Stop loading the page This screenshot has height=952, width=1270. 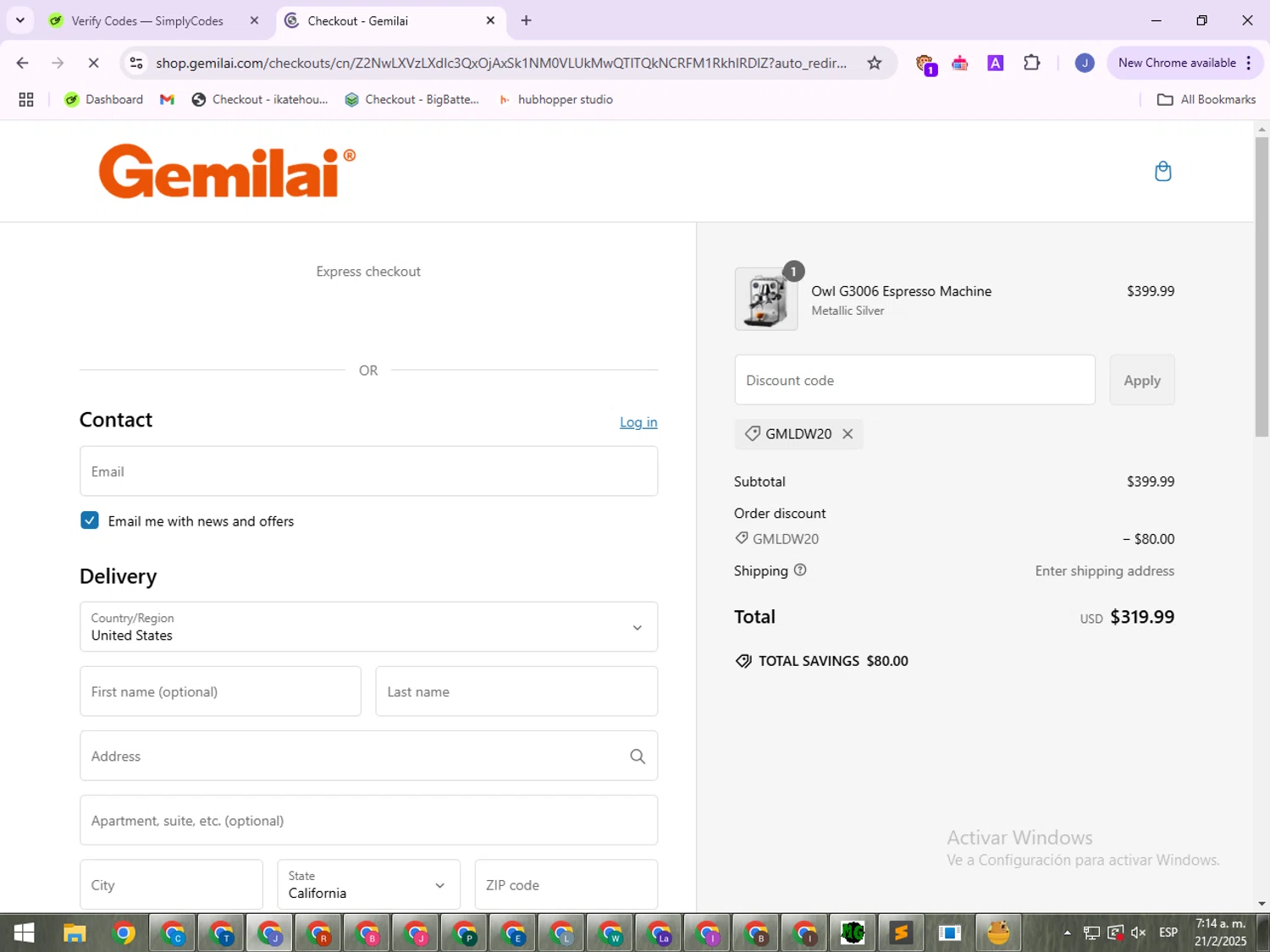tap(93, 63)
